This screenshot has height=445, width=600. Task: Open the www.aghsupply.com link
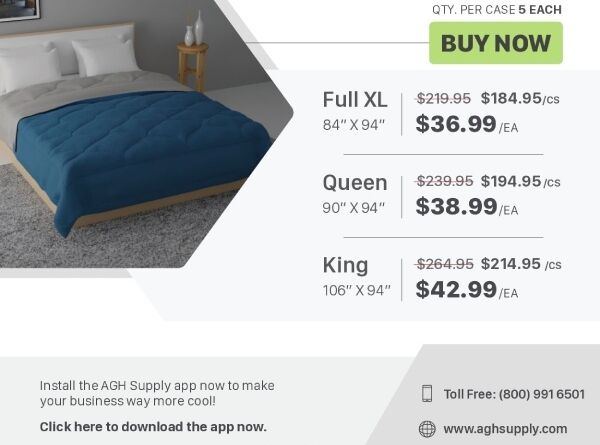(x=505, y=429)
